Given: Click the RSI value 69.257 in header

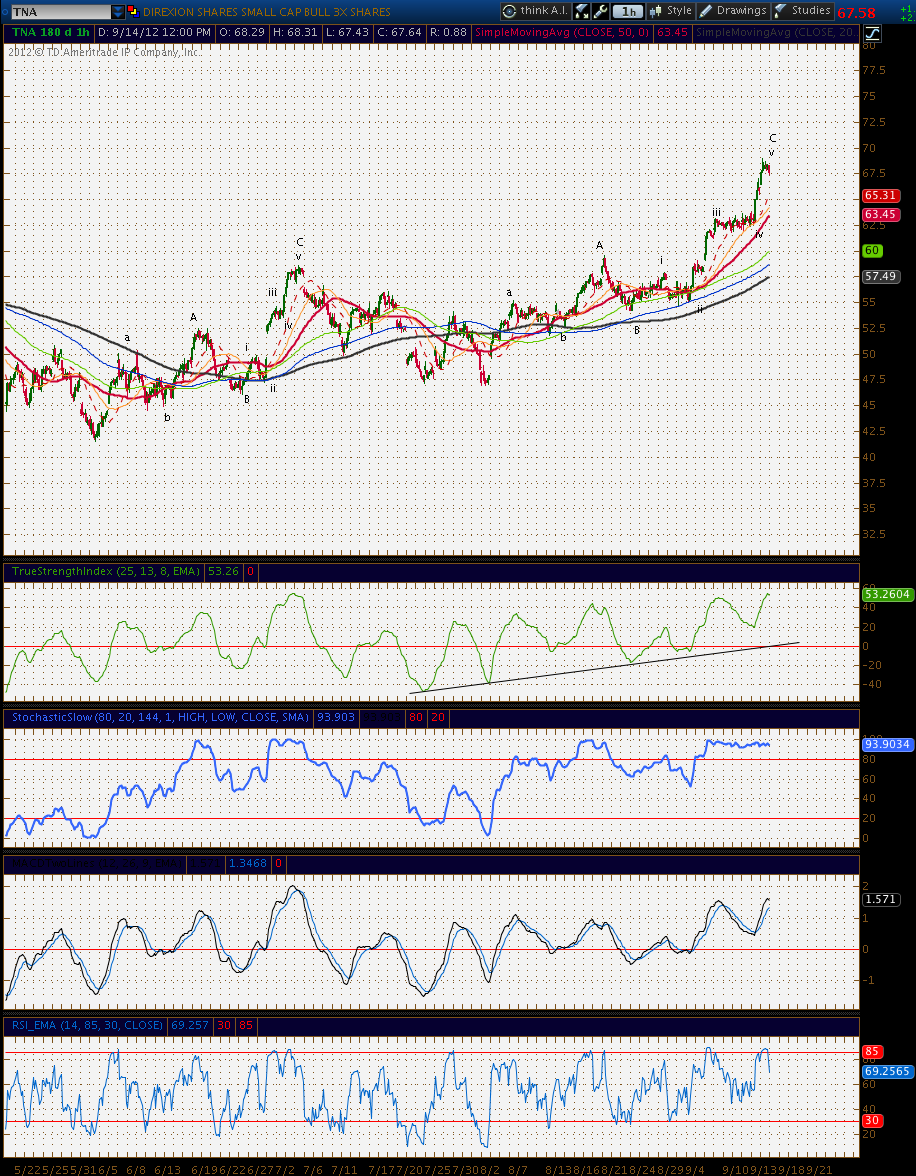Looking at the screenshot, I should 190,1024.
